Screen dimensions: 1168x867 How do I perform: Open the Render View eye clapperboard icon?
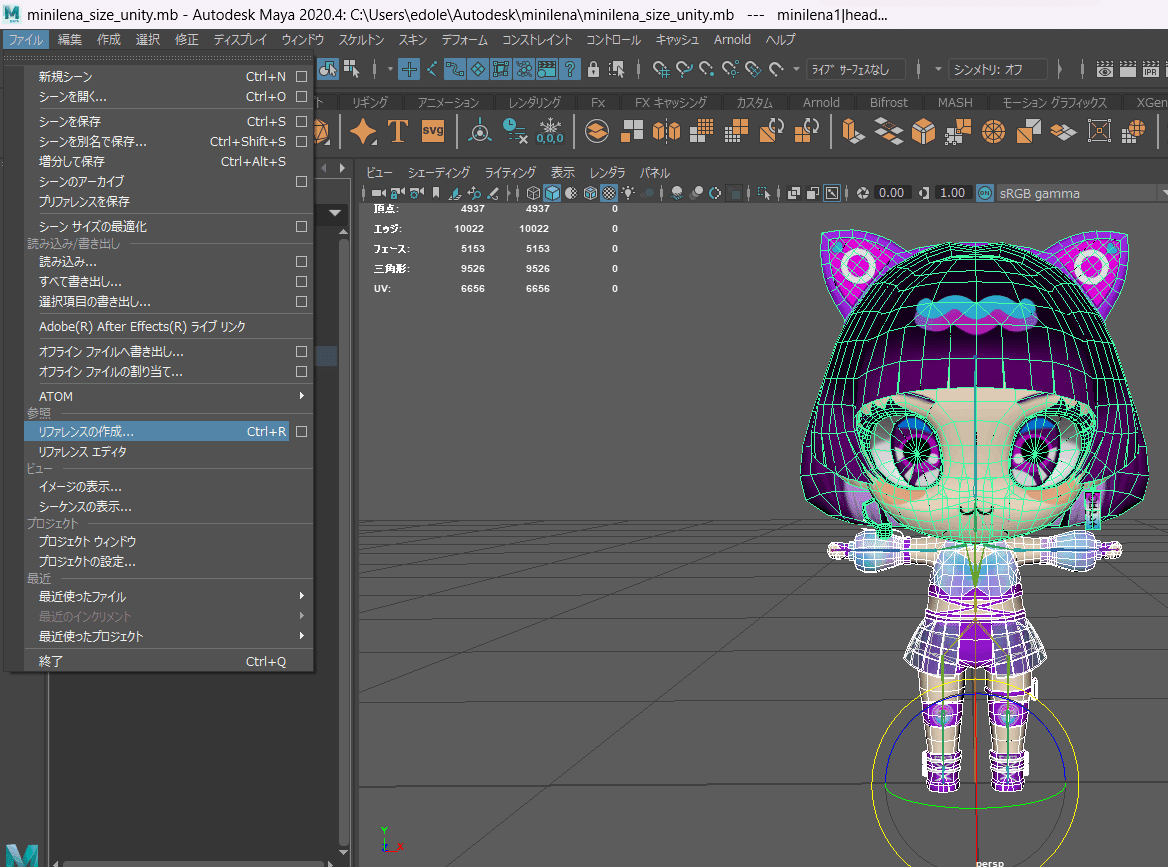tap(1105, 69)
